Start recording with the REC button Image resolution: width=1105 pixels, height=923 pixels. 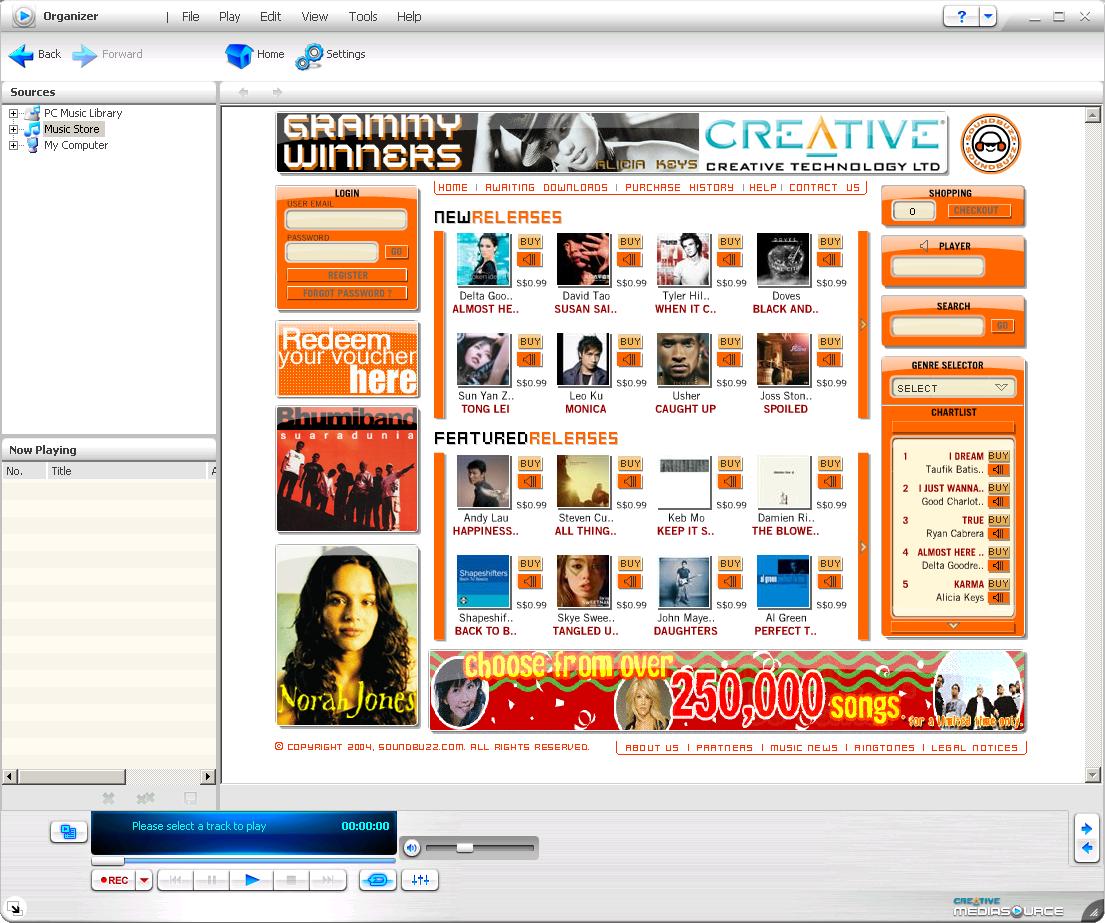[x=113, y=880]
